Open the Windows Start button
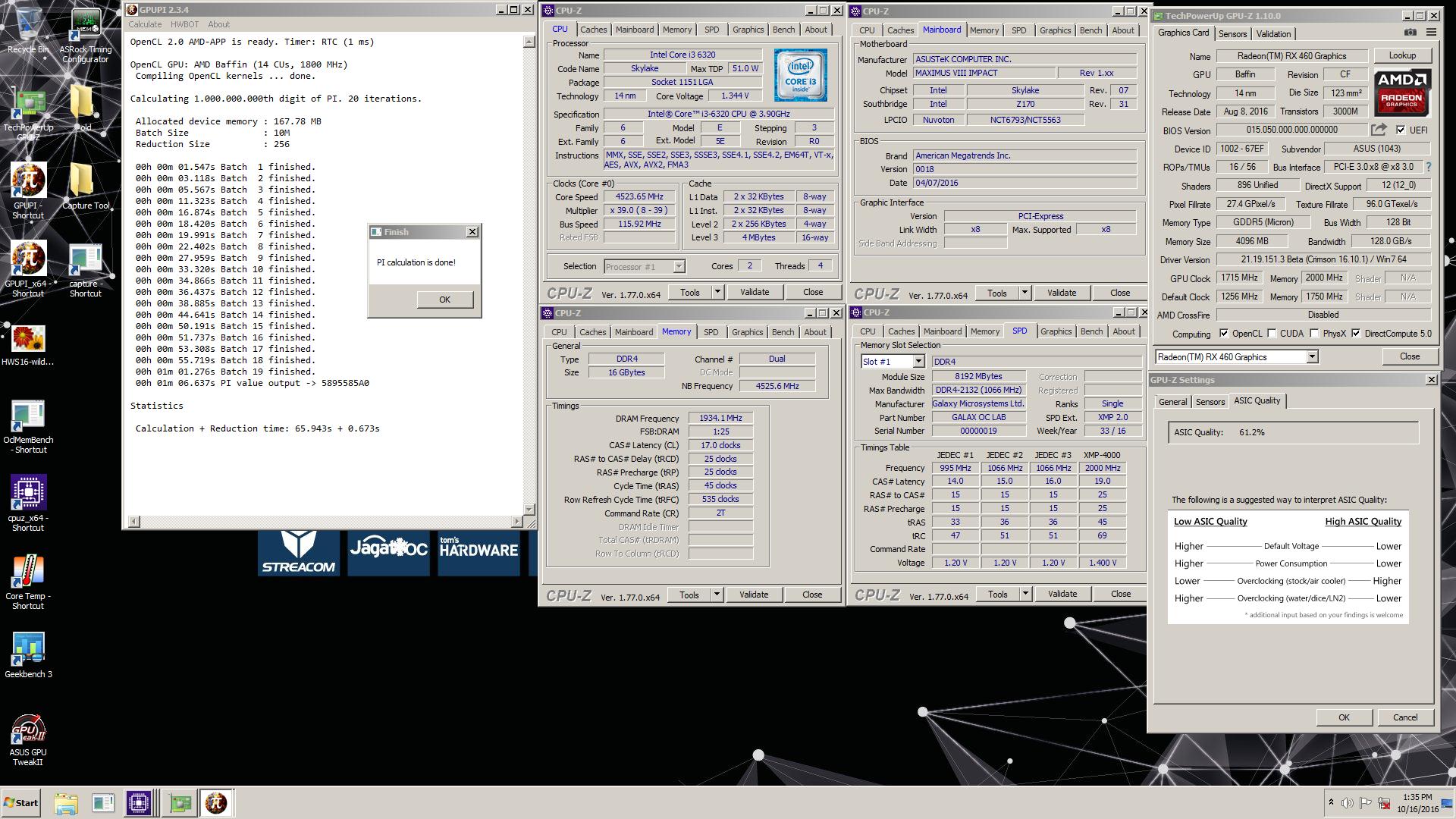This screenshot has height=819, width=1456. coord(21,803)
